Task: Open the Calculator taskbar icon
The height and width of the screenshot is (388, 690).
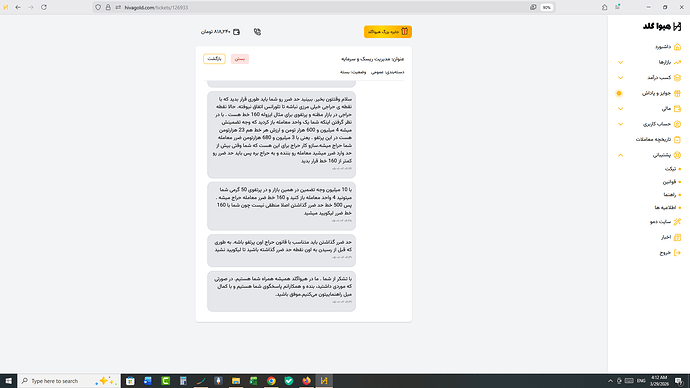Action: 183,381
